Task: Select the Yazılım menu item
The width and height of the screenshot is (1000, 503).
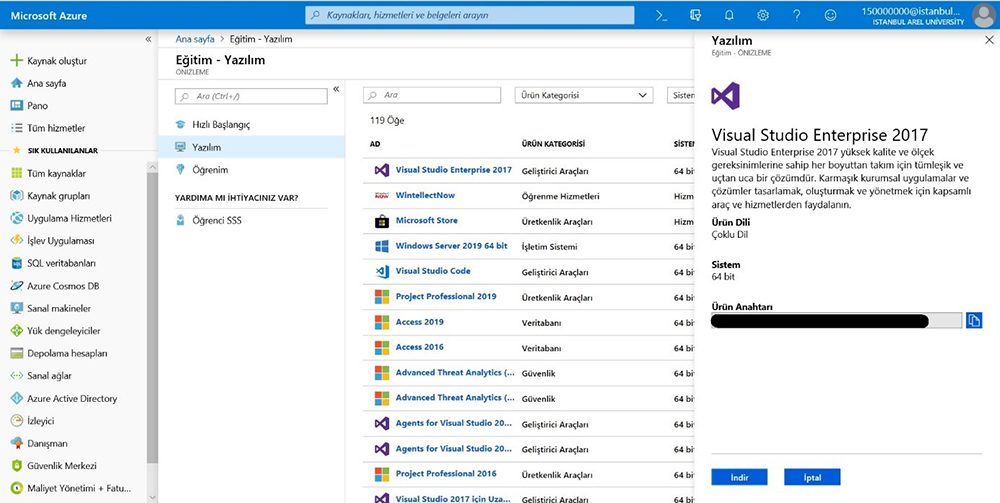Action: click(251, 147)
